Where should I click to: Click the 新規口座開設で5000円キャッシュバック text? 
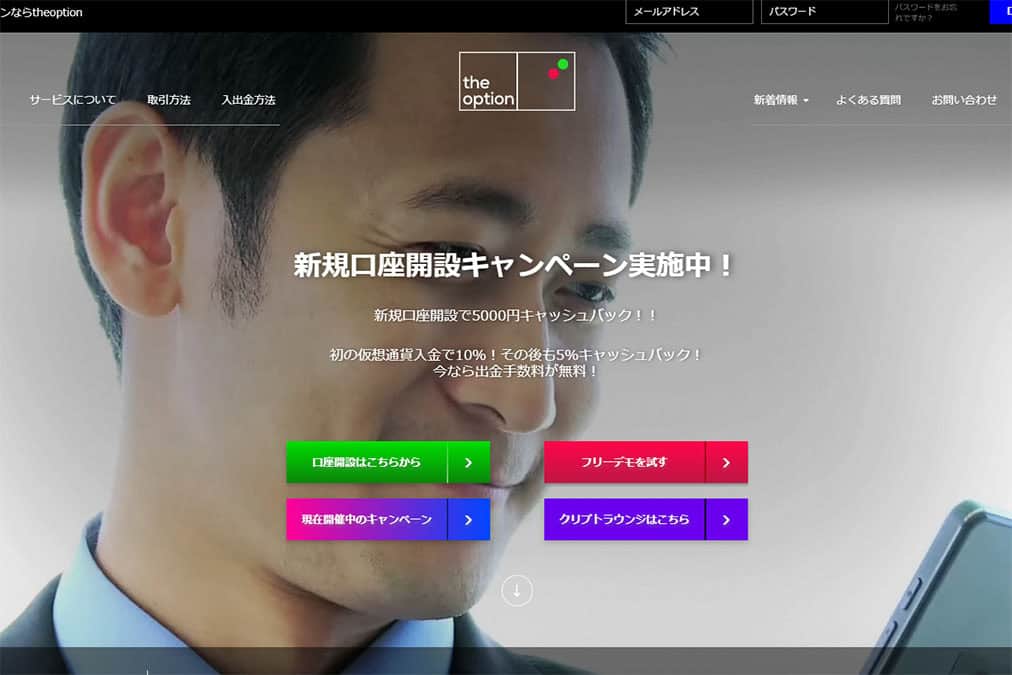(x=515, y=316)
